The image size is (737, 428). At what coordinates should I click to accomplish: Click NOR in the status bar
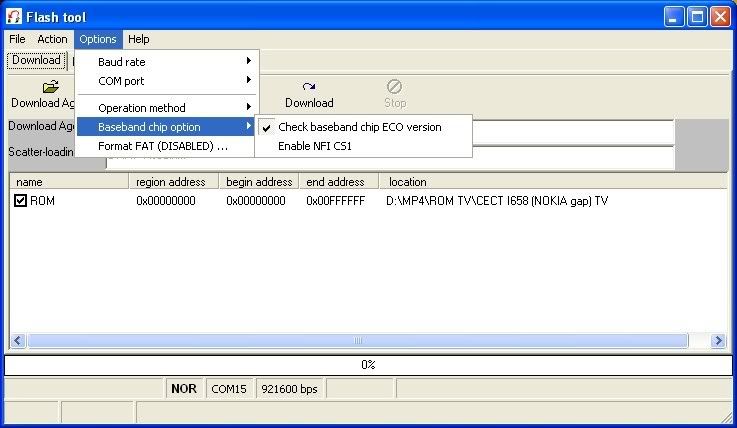point(184,389)
